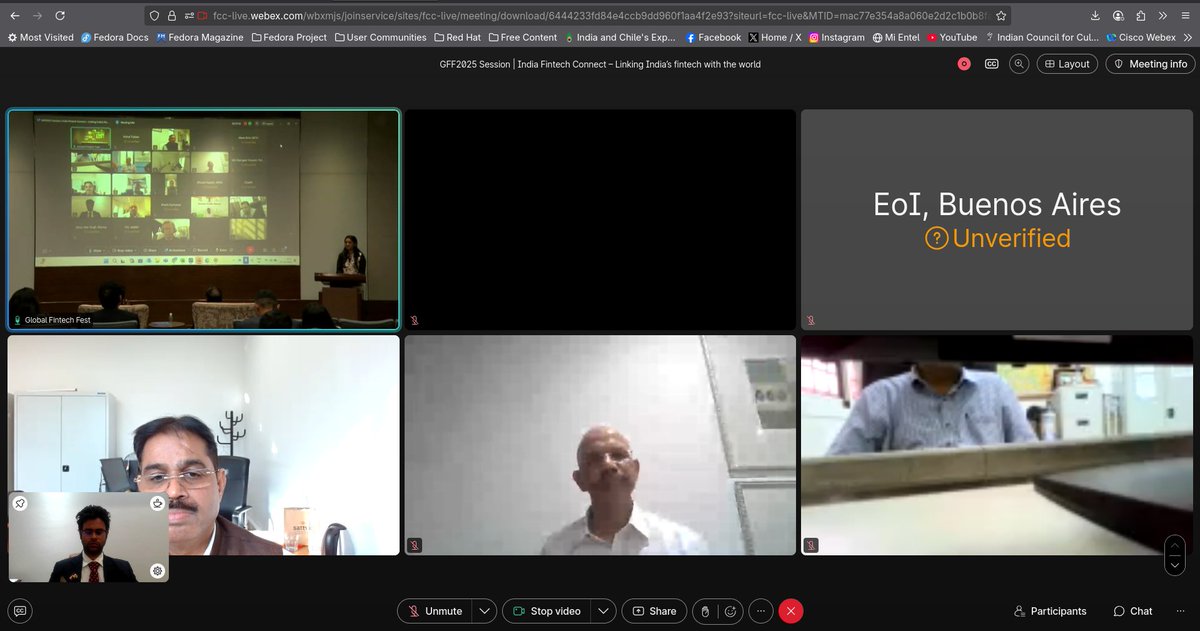This screenshot has height=631, width=1200.
Task: Expand audio options arrow next to Unmute
Action: (484, 611)
